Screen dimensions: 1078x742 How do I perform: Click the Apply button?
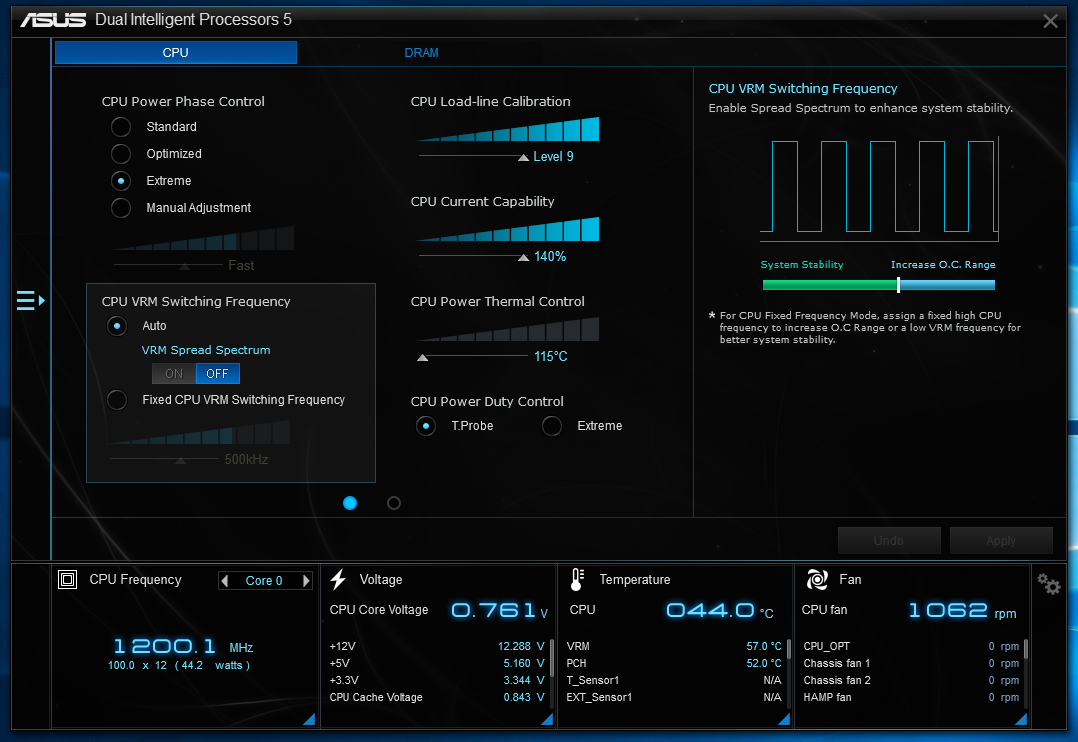click(1001, 541)
